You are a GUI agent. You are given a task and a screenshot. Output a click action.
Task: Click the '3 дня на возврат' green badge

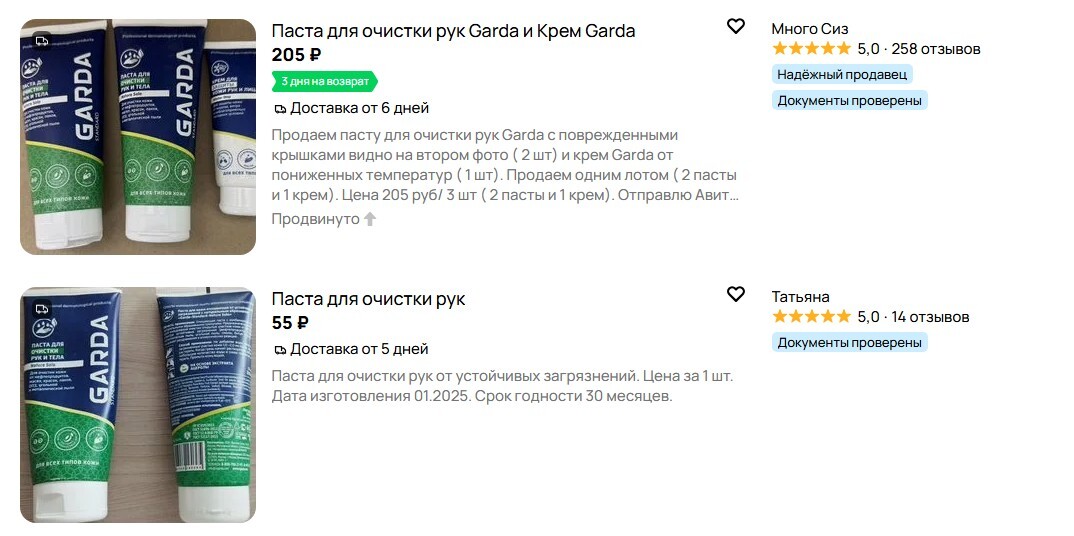[x=325, y=81]
